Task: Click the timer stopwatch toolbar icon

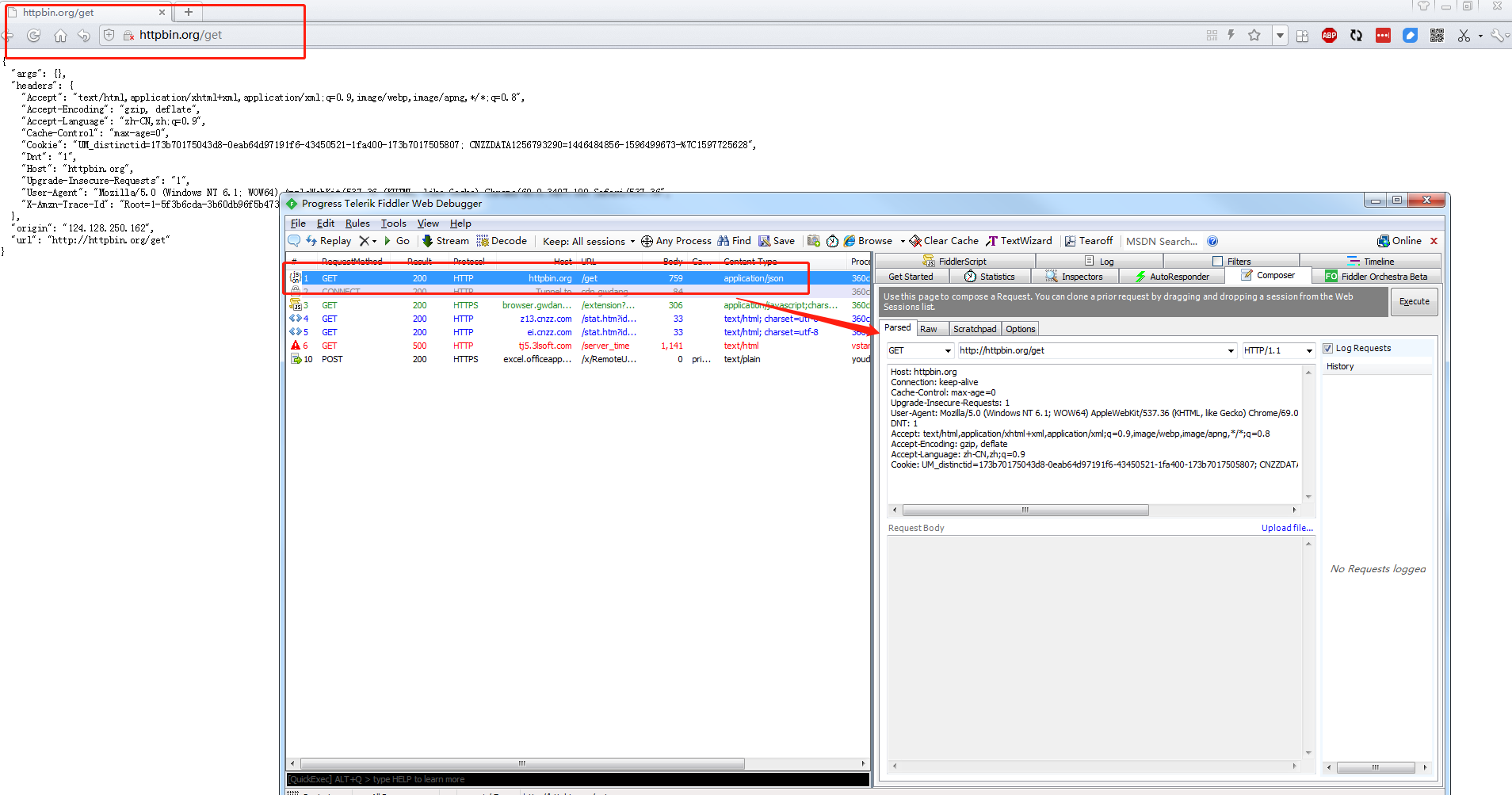Action: coord(832,241)
